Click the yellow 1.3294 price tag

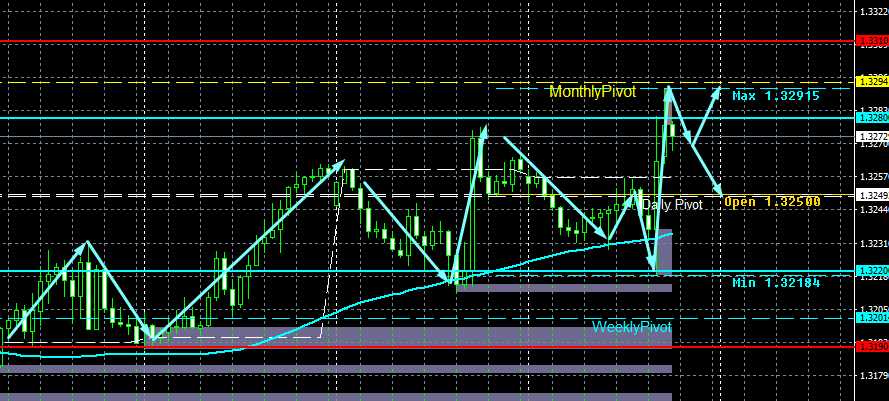[872, 82]
